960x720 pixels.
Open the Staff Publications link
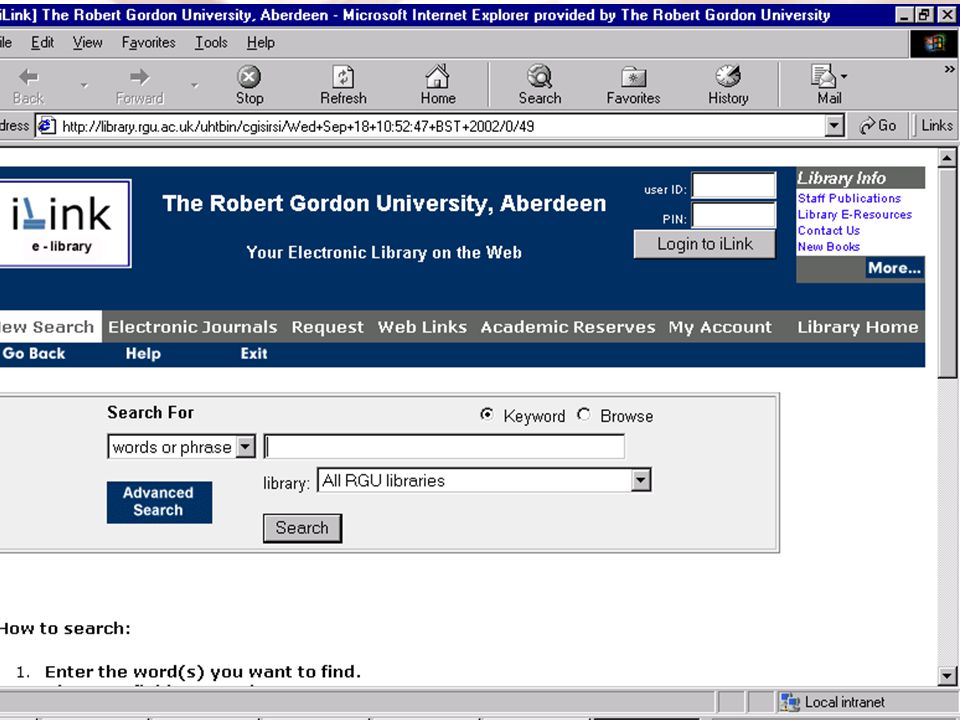pos(849,198)
